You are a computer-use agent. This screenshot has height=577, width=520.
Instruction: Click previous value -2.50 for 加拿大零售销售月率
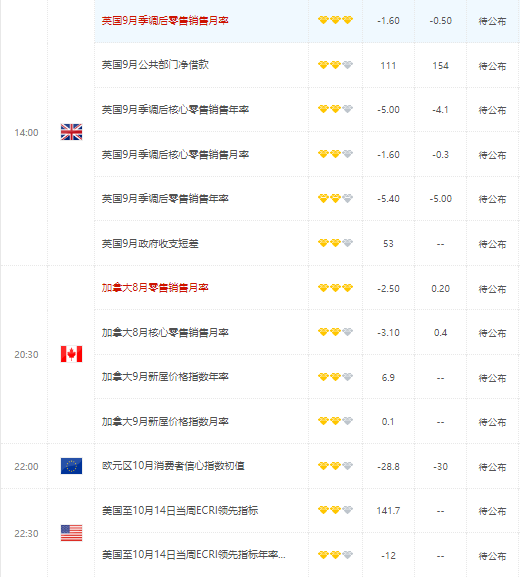388,288
